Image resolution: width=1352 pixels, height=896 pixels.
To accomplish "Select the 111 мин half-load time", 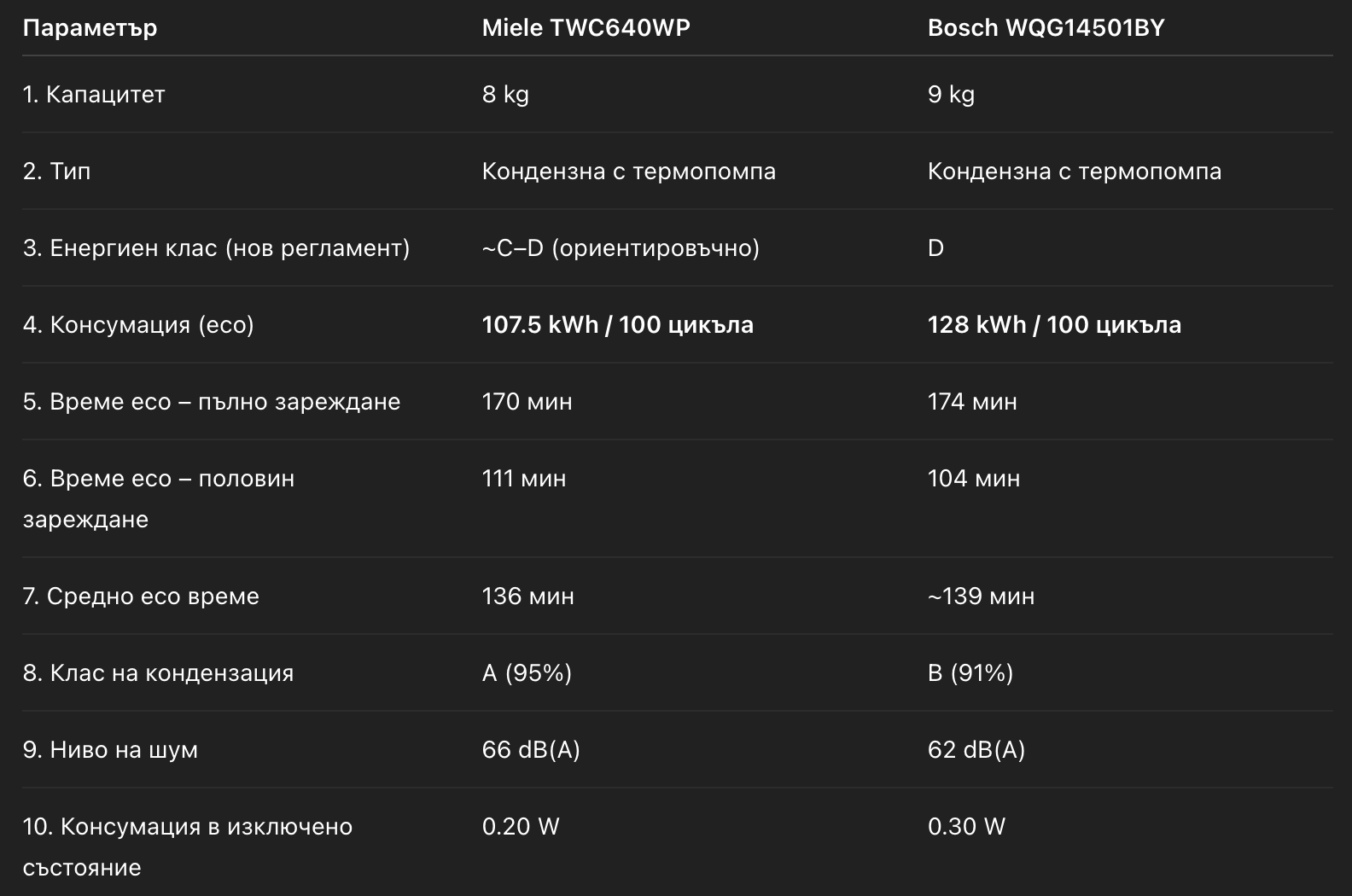I will (524, 479).
